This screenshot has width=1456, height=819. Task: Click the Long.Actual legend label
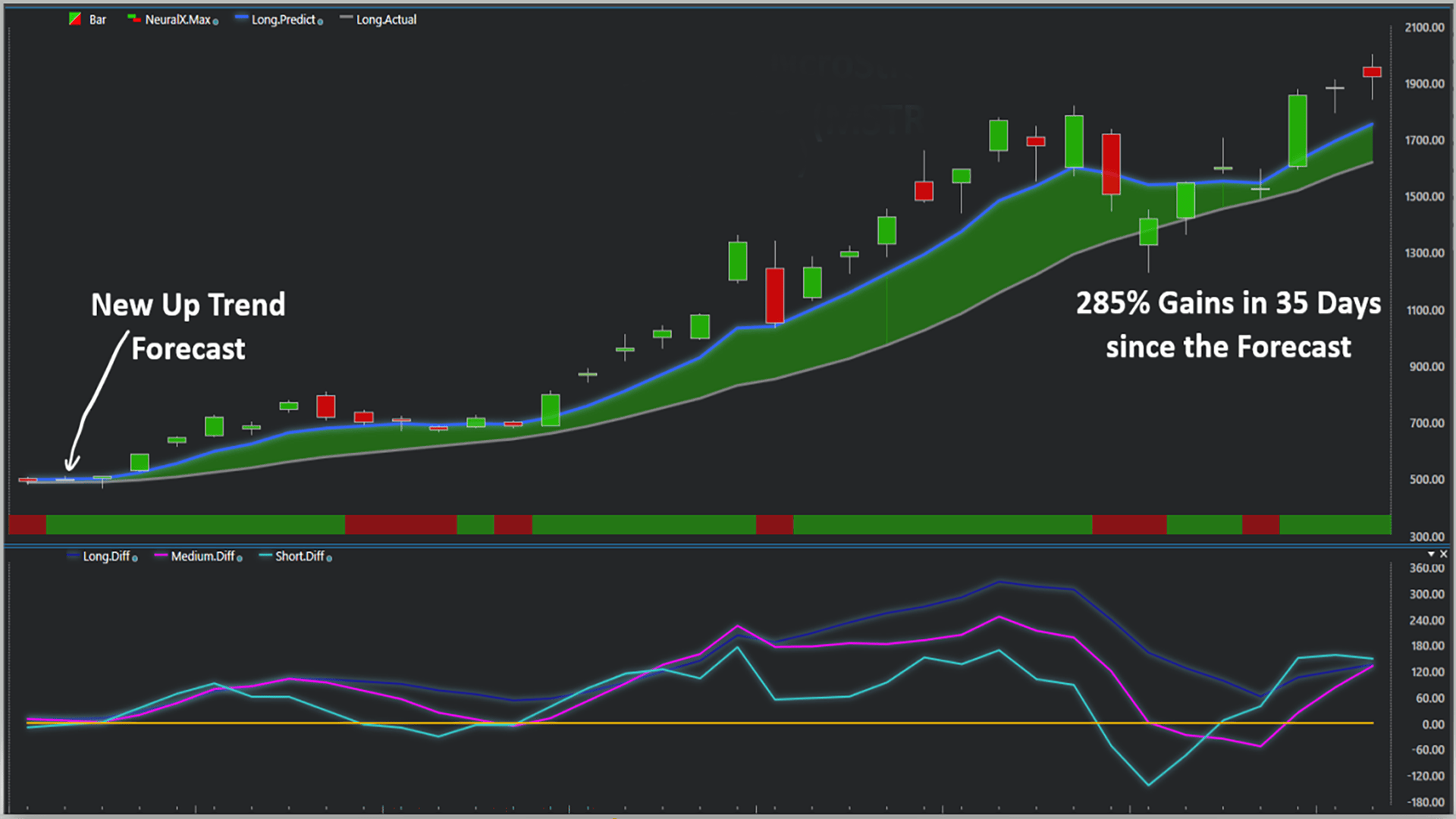point(387,20)
